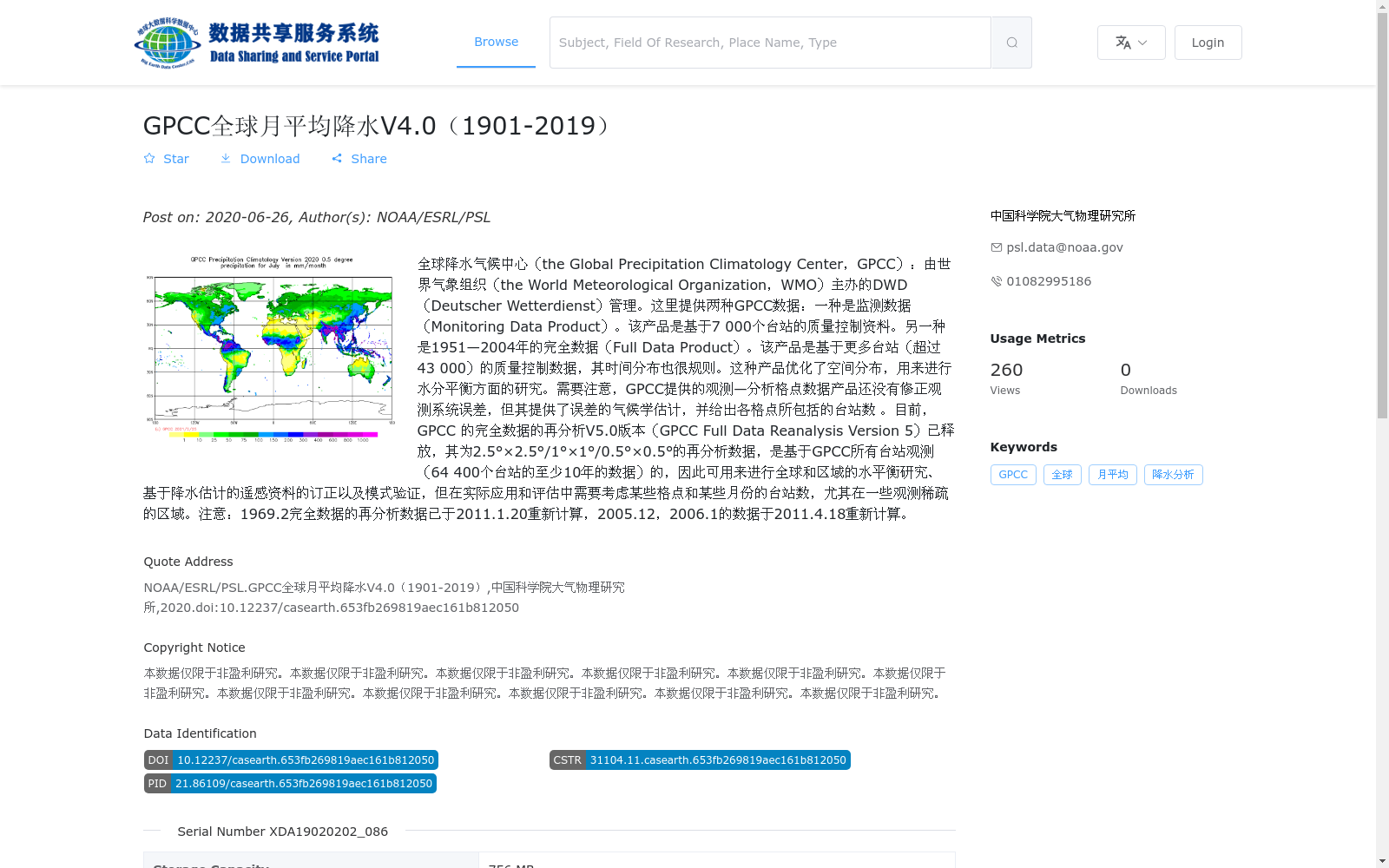The width and height of the screenshot is (1389, 868).
Task: Click the download arrow icon
Action: (x=226, y=159)
